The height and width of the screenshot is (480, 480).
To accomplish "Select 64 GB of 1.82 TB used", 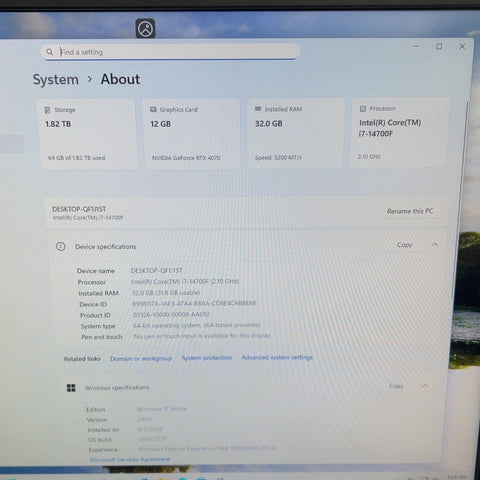I will point(76,158).
